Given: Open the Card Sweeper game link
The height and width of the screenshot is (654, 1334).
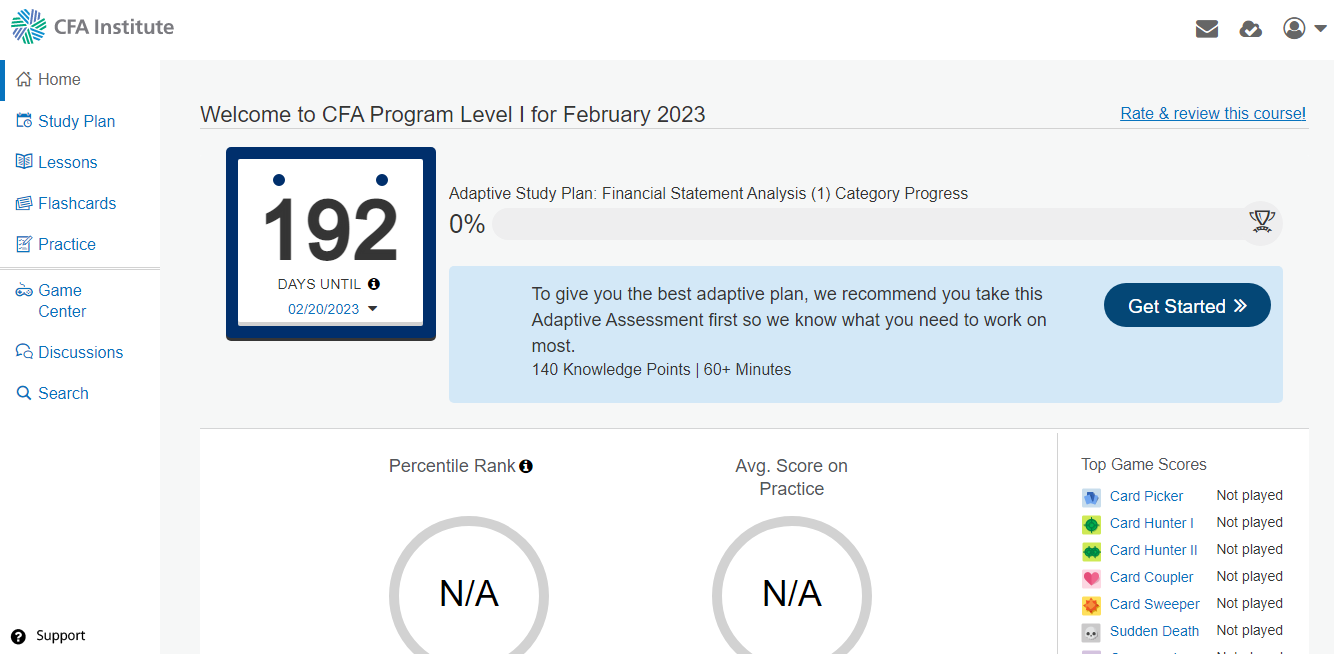Looking at the screenshot, I should pyautogui.click(x=1155, y=604).
